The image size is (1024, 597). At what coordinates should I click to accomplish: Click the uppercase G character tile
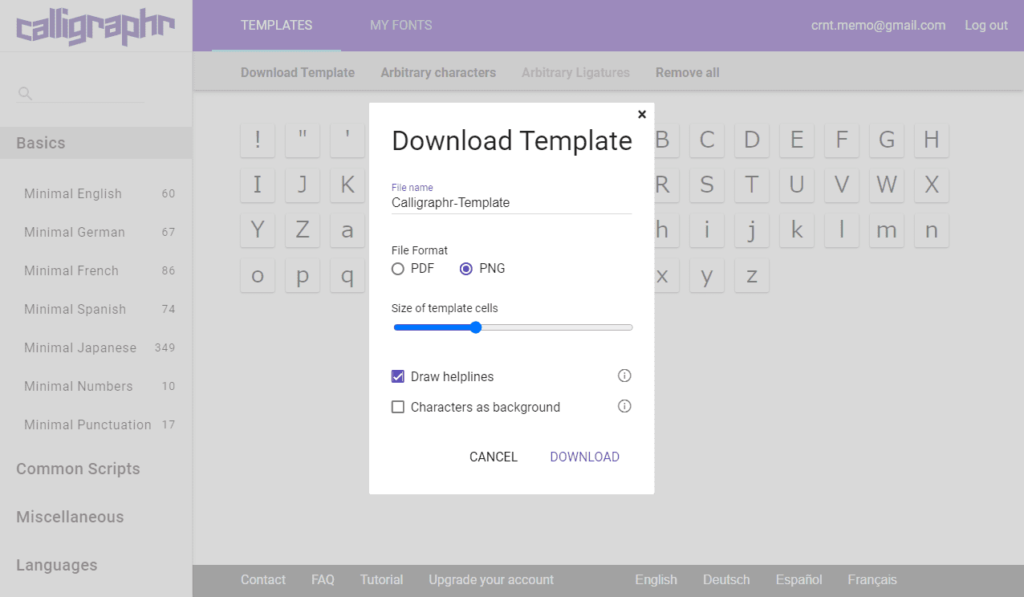pyautogui.click(x=887, y=140)
